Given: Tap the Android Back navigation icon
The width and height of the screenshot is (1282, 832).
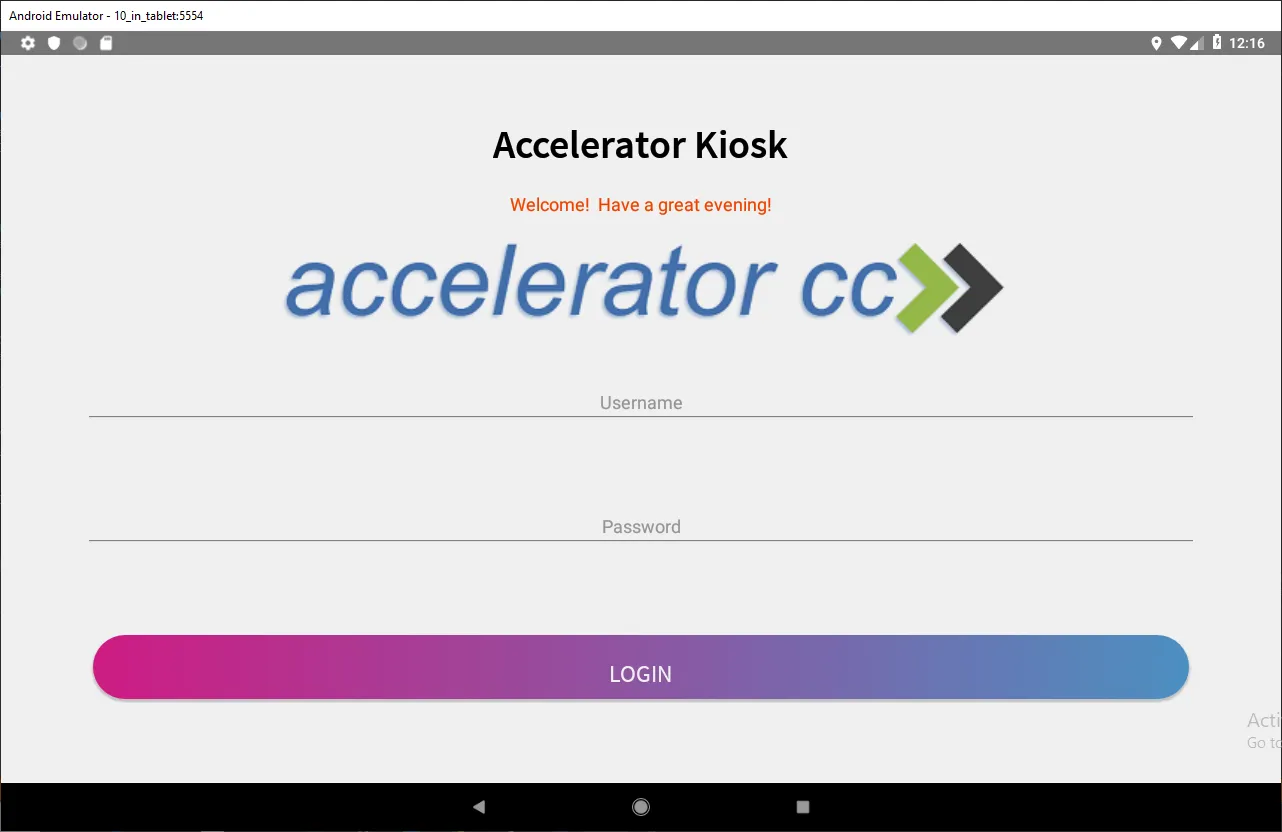Looking at the screenshot, I should [x=479, y=807].
